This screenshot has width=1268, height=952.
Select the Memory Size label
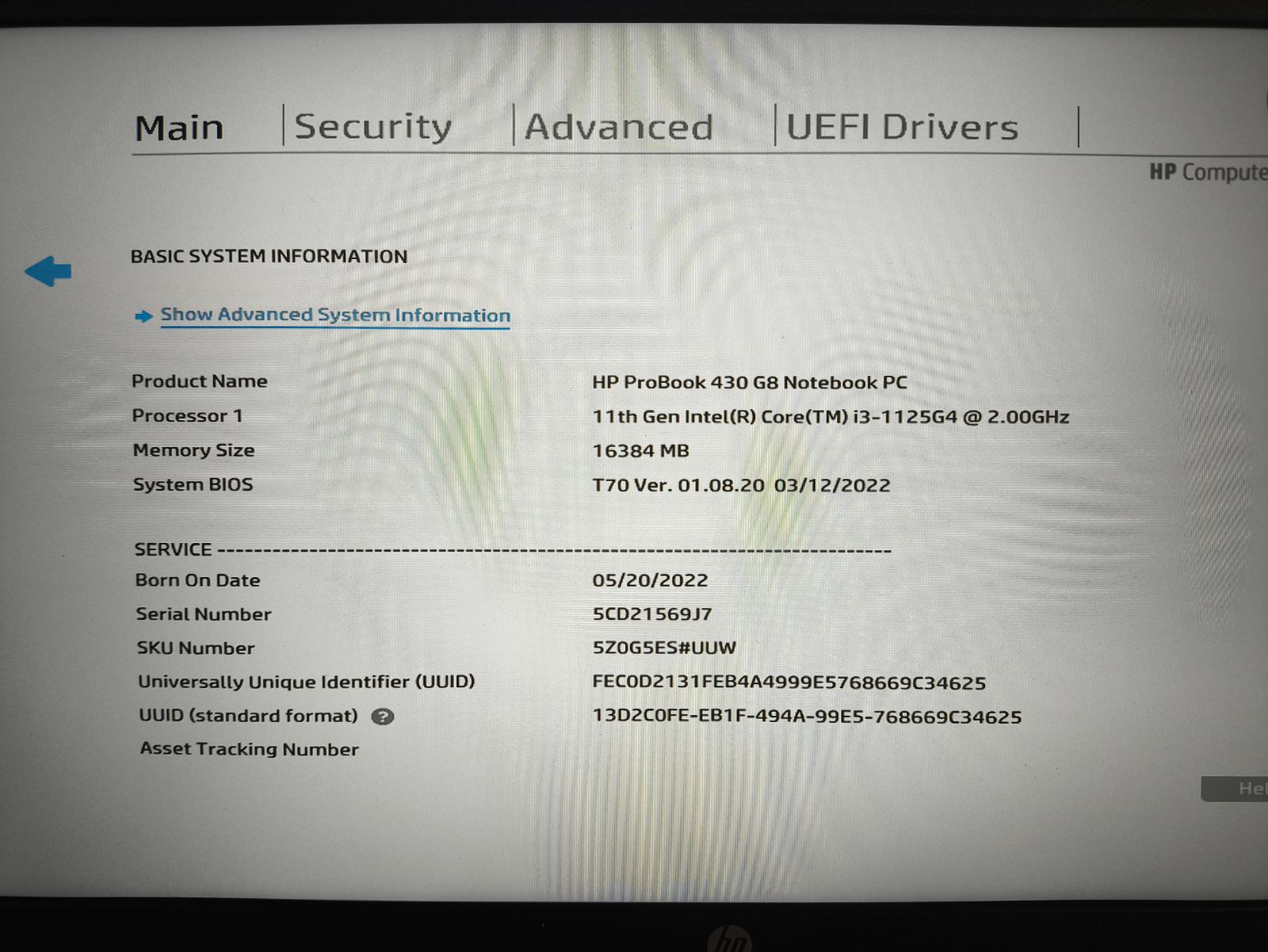194,450
